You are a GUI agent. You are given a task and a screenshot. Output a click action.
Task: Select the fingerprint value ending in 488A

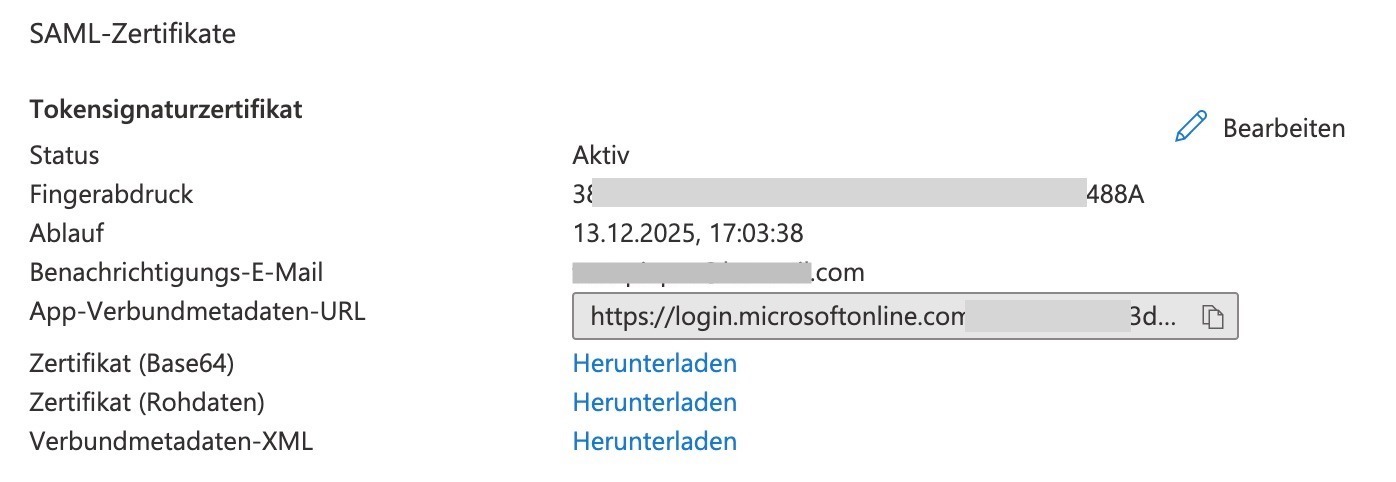tap(858, 194)
